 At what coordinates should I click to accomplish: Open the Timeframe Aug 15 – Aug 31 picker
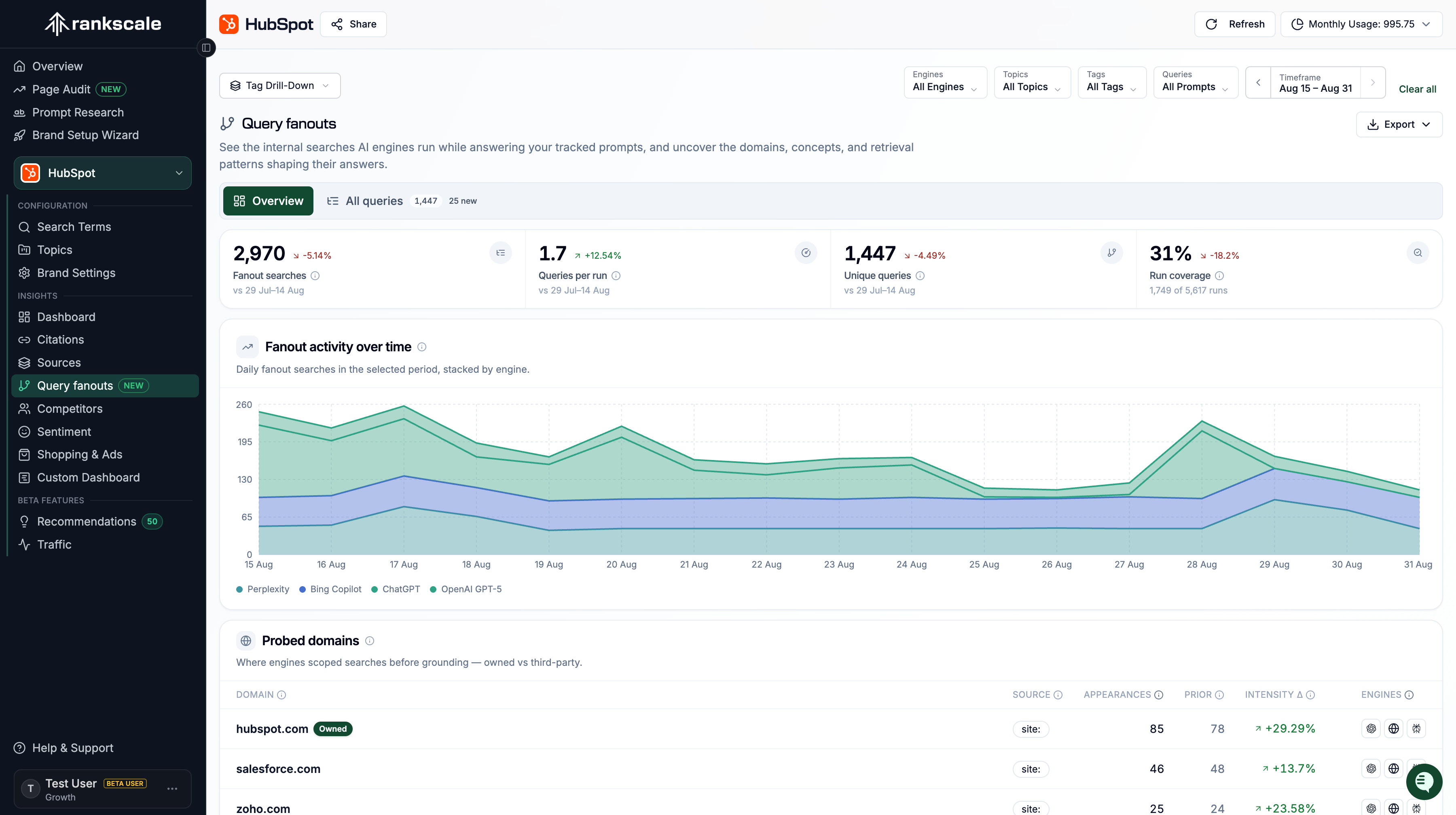[x=1315, y=83]
